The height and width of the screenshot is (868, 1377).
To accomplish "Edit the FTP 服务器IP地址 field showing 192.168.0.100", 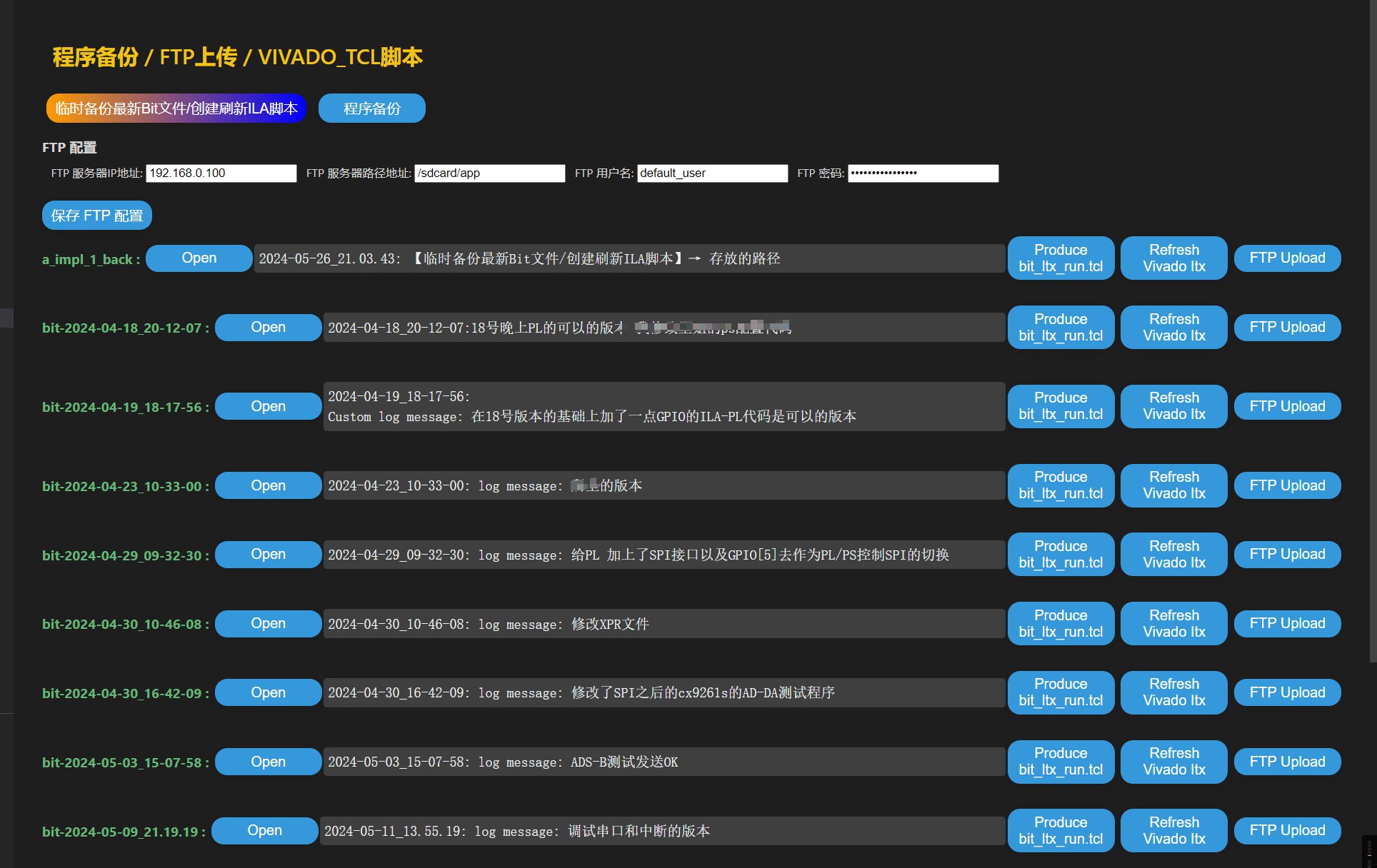I will coord(220,173).
